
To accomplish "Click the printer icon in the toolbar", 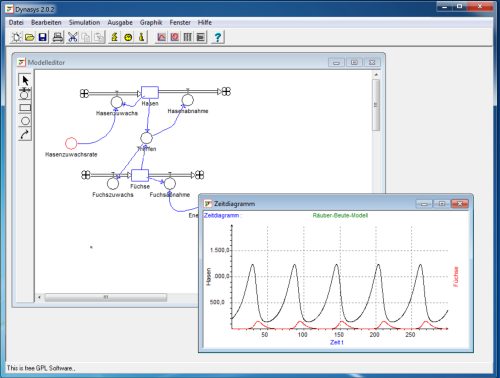I will [x=58, y=37].
